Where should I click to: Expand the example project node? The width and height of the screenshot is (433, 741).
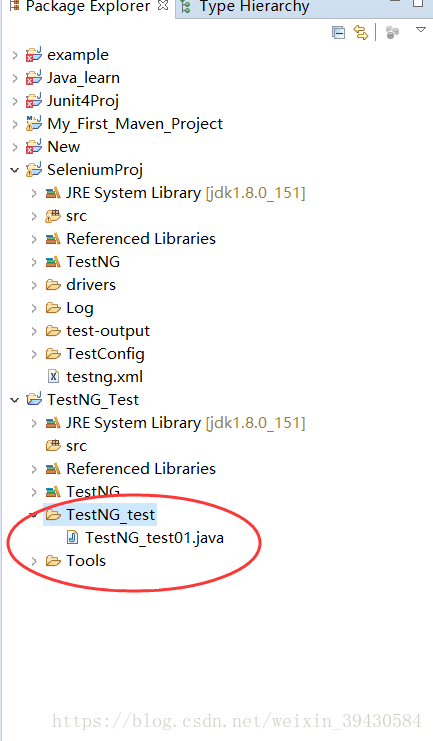click(x=15, y=55)
